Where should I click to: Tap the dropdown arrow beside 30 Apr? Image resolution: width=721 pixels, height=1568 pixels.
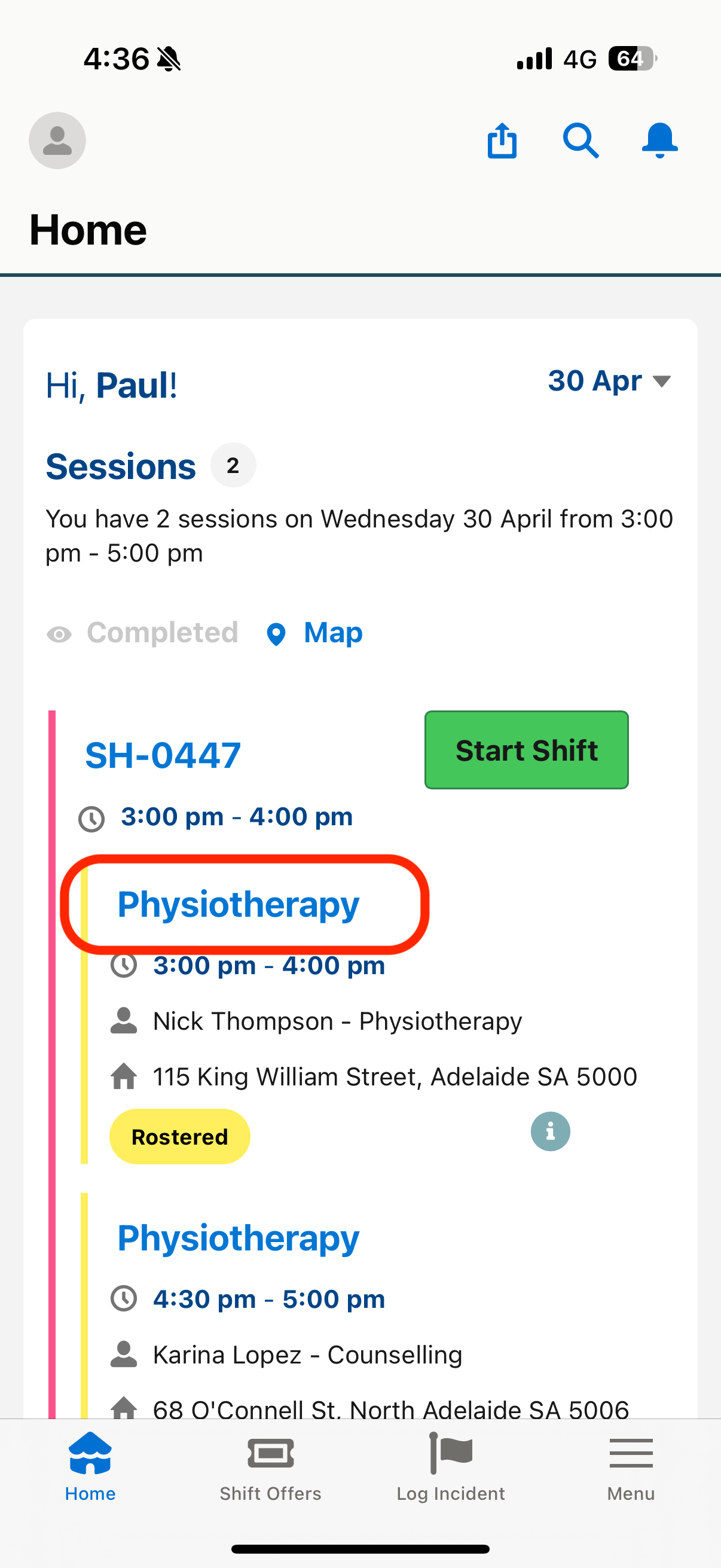click(661, 382)
